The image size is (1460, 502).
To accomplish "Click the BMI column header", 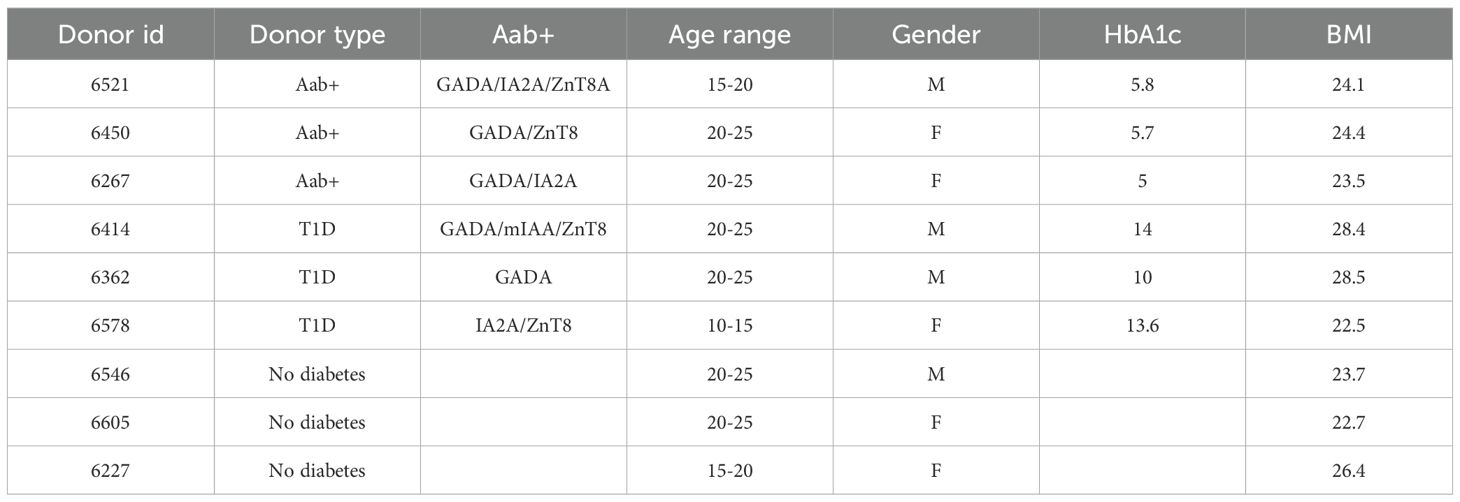I will (x=1349, y=35).
